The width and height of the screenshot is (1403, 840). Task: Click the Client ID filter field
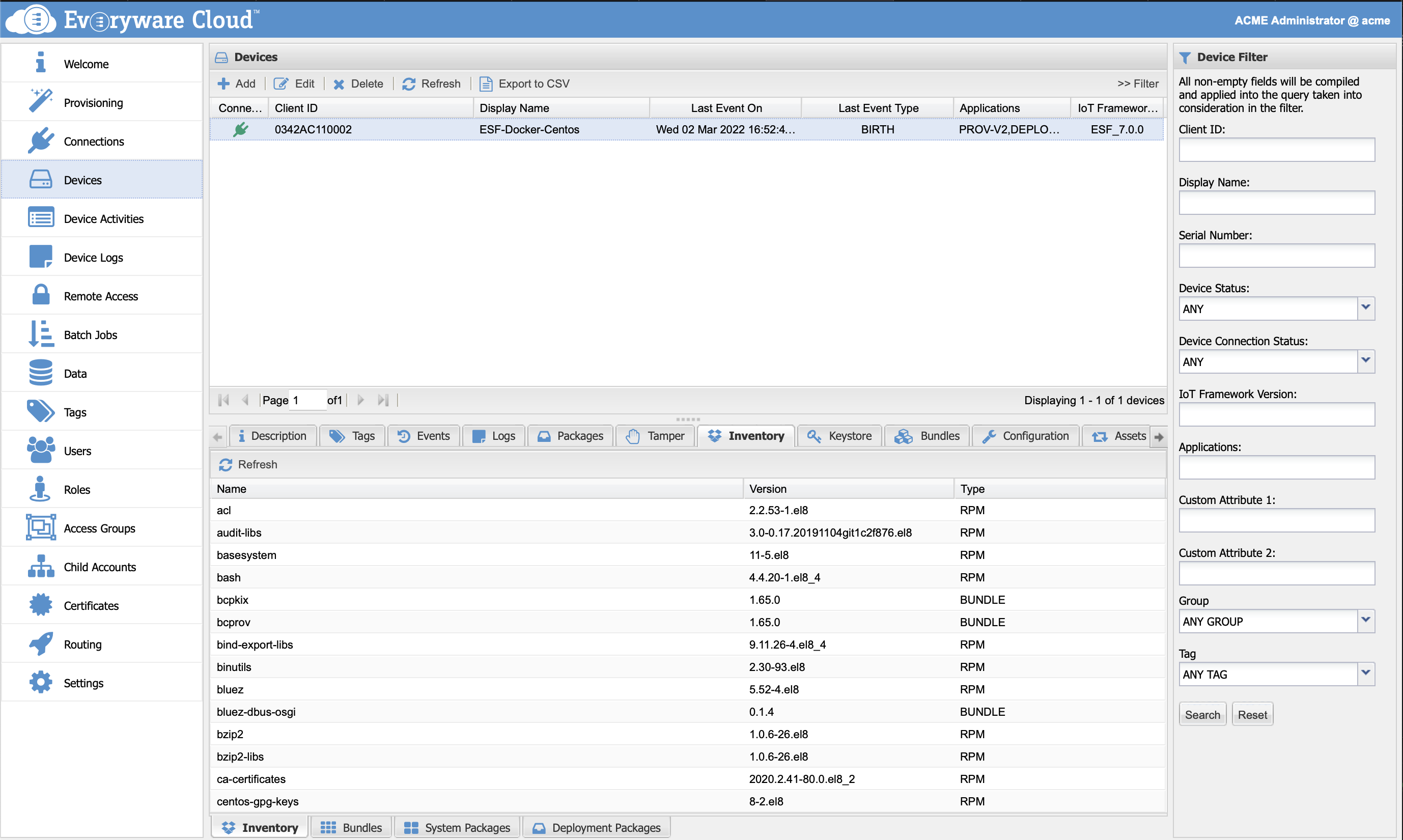click(1276, 150)
